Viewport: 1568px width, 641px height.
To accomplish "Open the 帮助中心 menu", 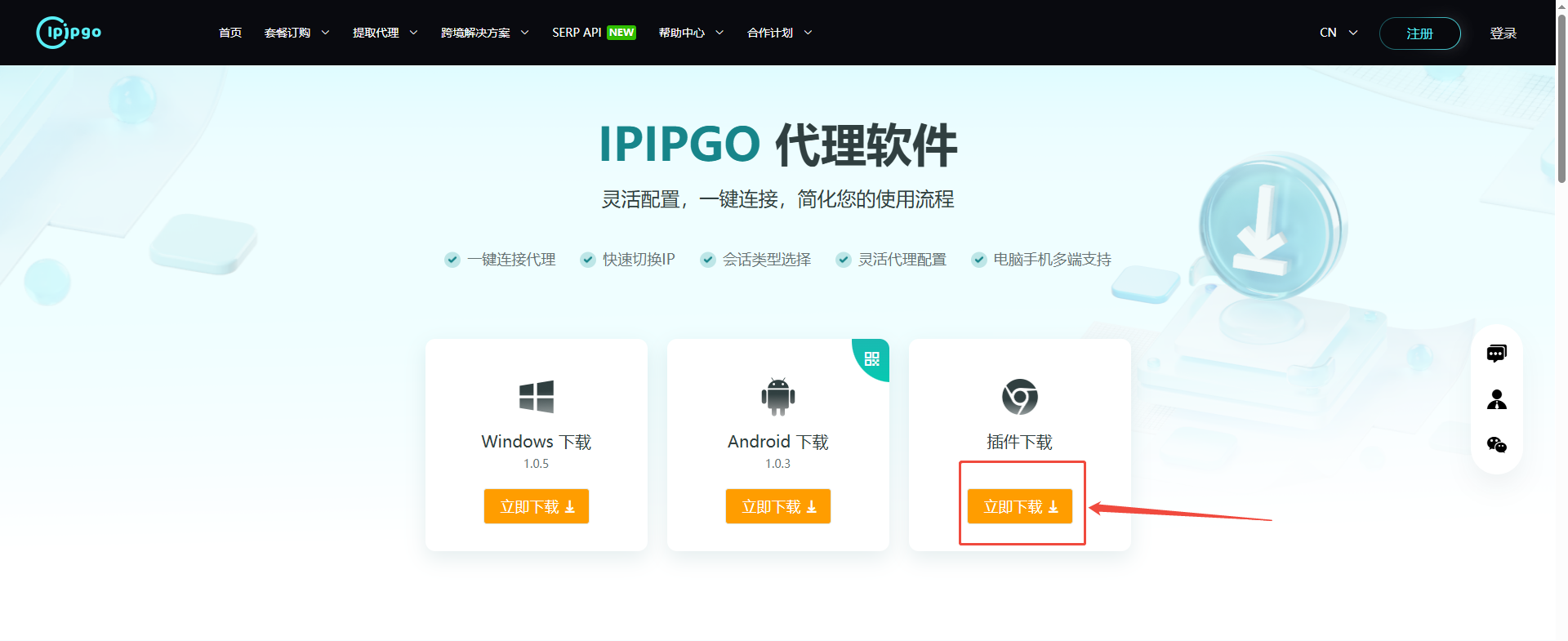I will pyautogui.click(x=691, y=33).
